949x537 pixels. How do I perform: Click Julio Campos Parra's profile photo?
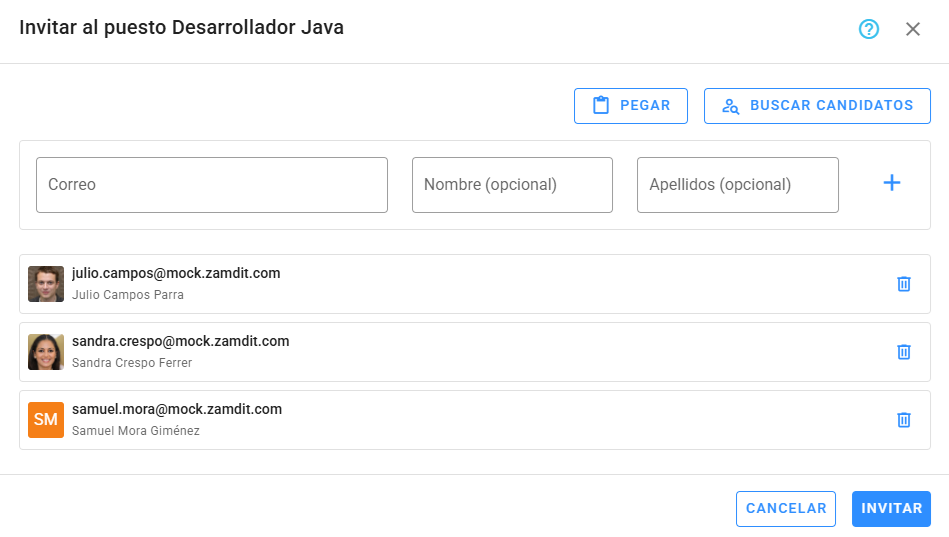click(46, 284)
